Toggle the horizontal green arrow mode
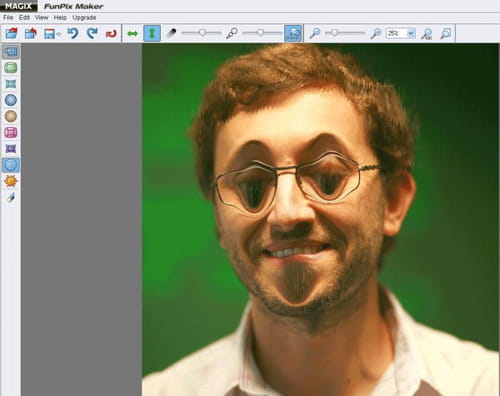The image size is (500, 396). pos(133,34)
